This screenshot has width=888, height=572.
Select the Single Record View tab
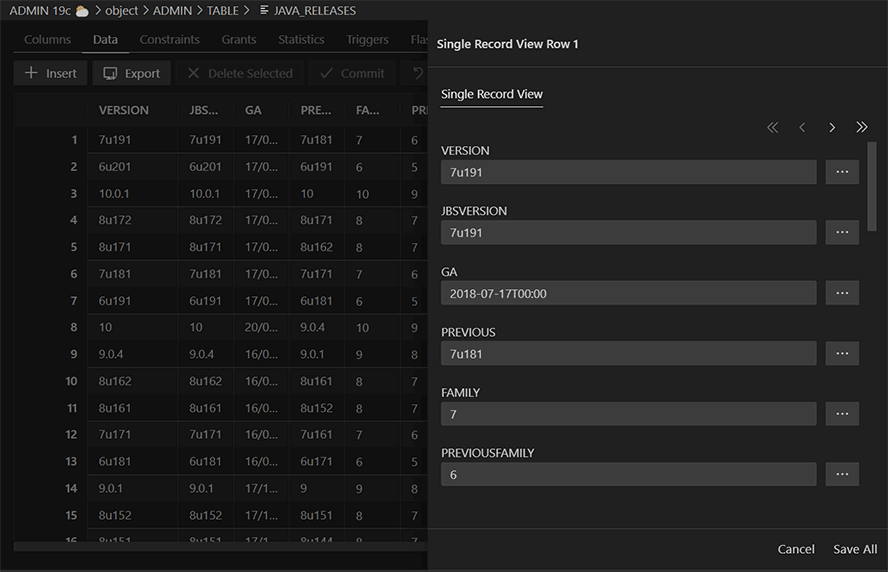pos(491,94)
